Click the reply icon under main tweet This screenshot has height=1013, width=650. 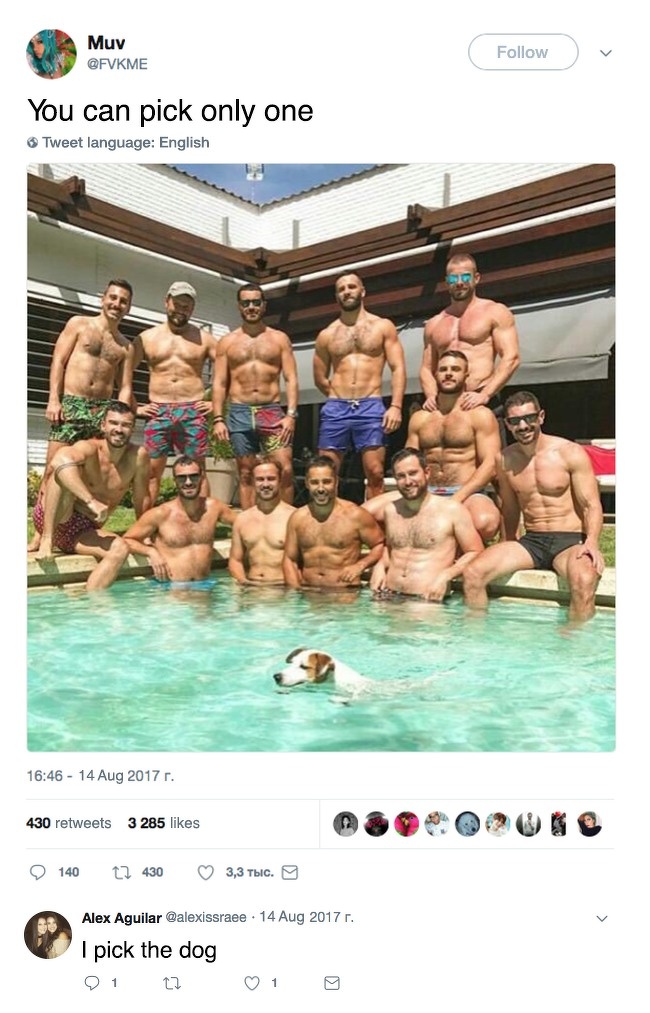38,872
